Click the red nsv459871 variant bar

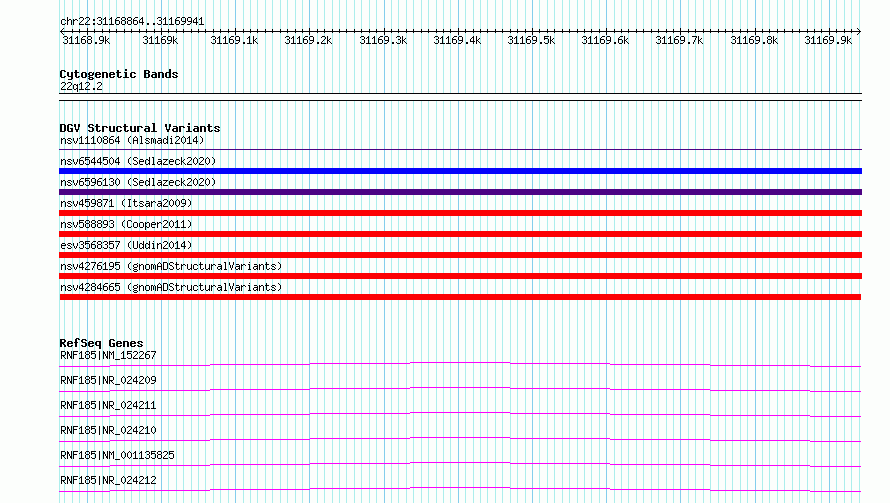tap(460, 213)
